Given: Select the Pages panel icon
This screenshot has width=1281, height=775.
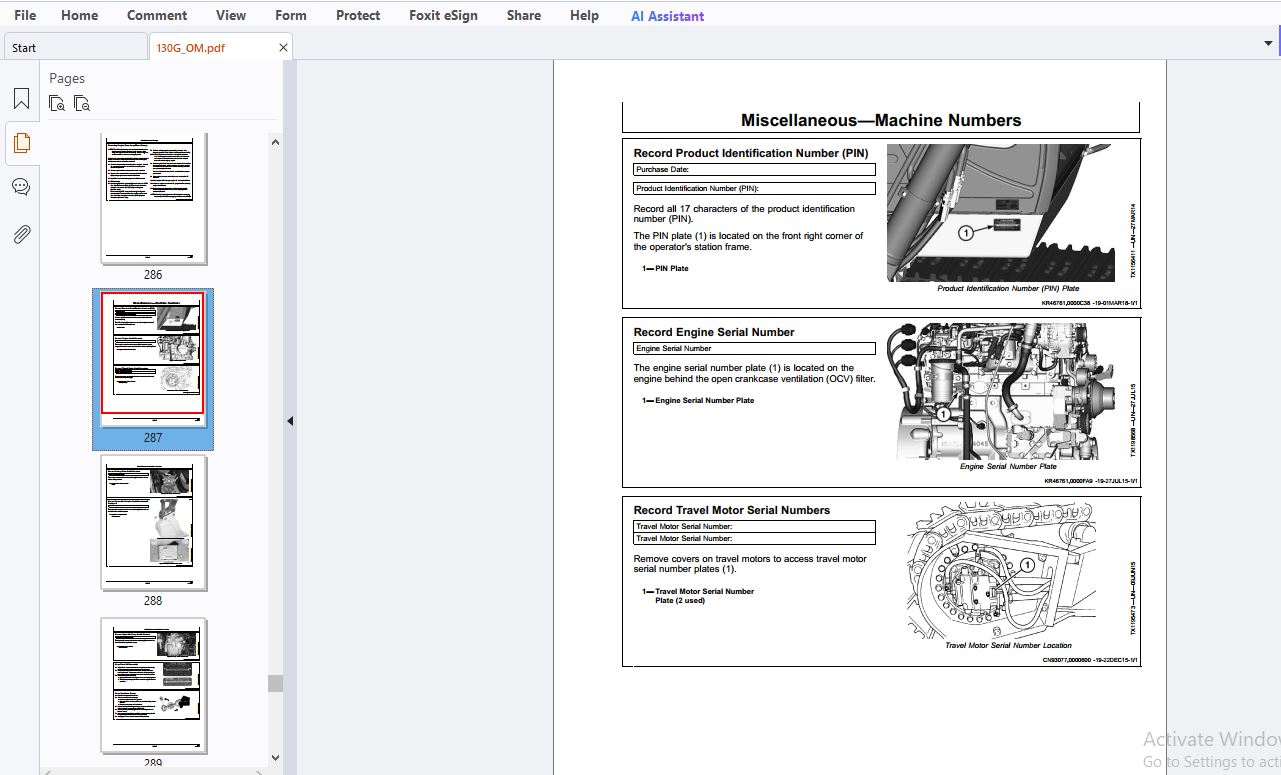Looking at the screenshot, I should 21,143.
